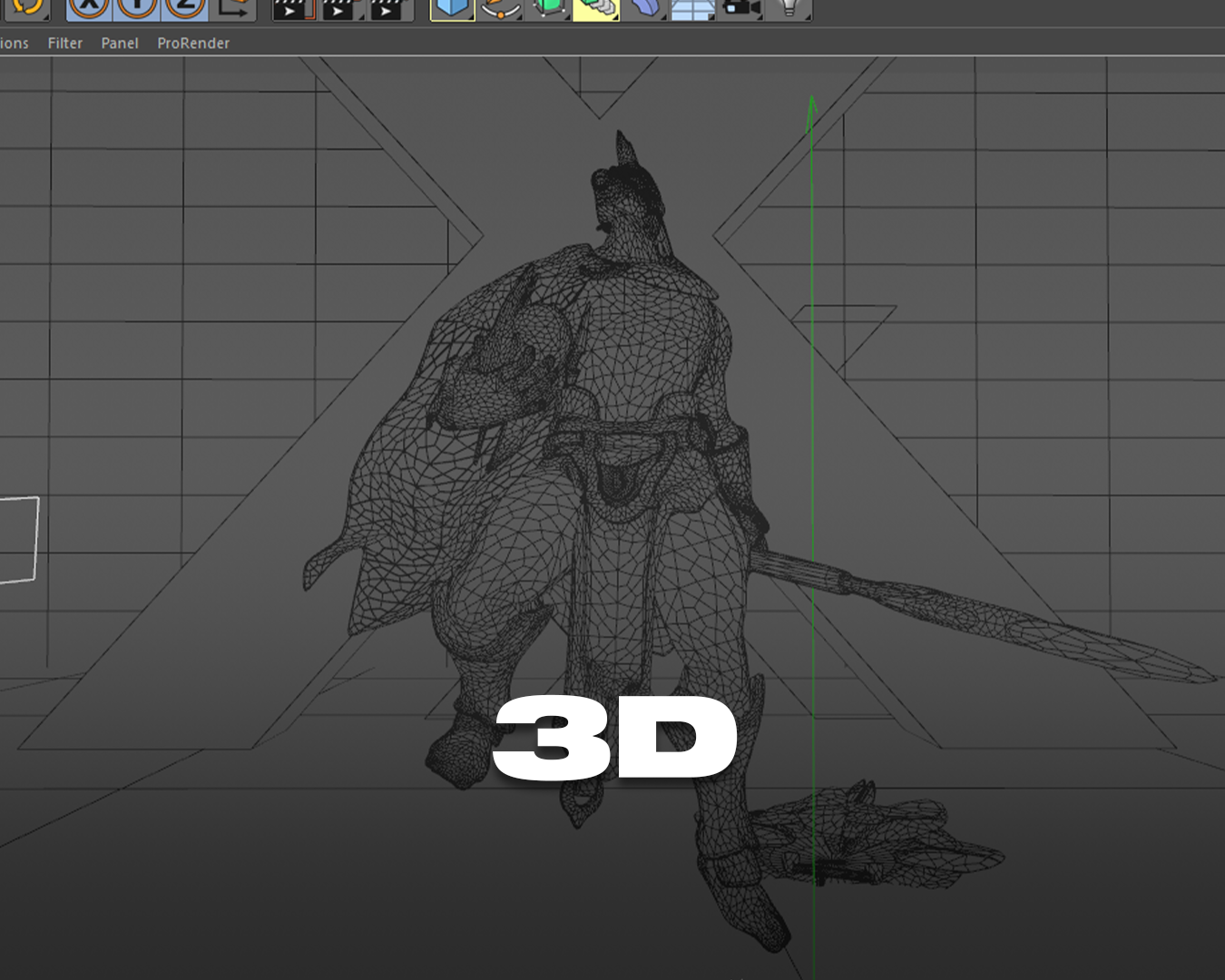The image size is (1225, 980).
Task: Open the Panel menu
Action: (120, 43)
